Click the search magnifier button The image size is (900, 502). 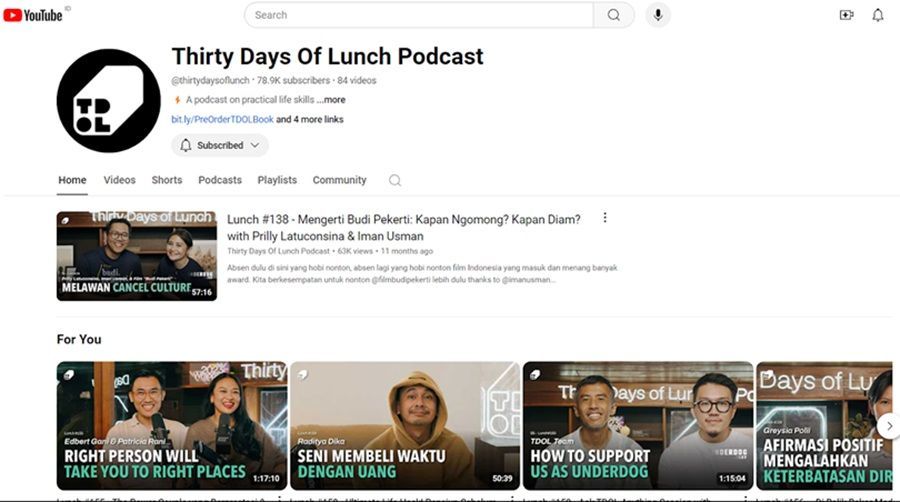pyautogui.click(x=614, y=15)
